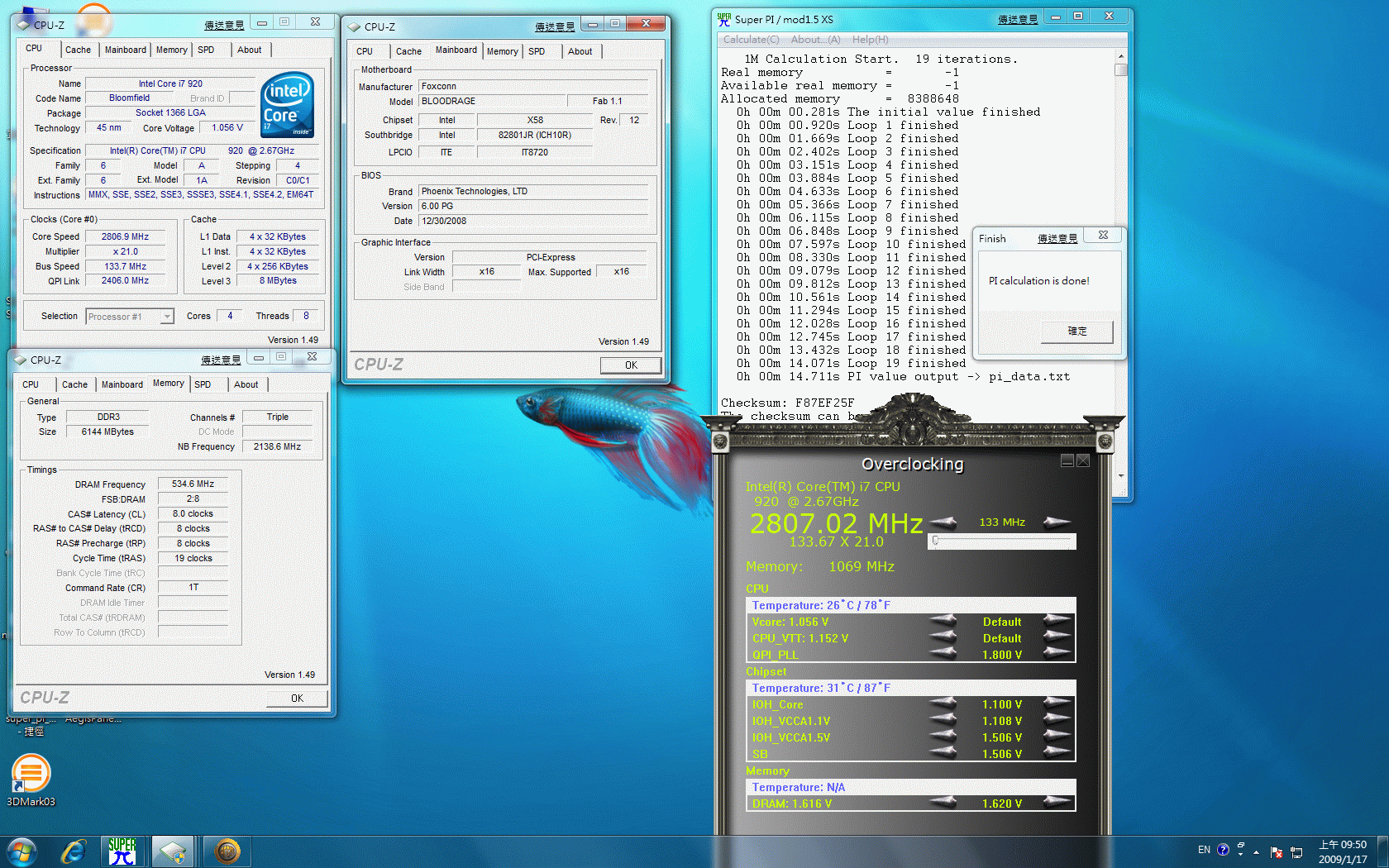
Task: Show hidden system tray icons
Action: click(1256, 851)
